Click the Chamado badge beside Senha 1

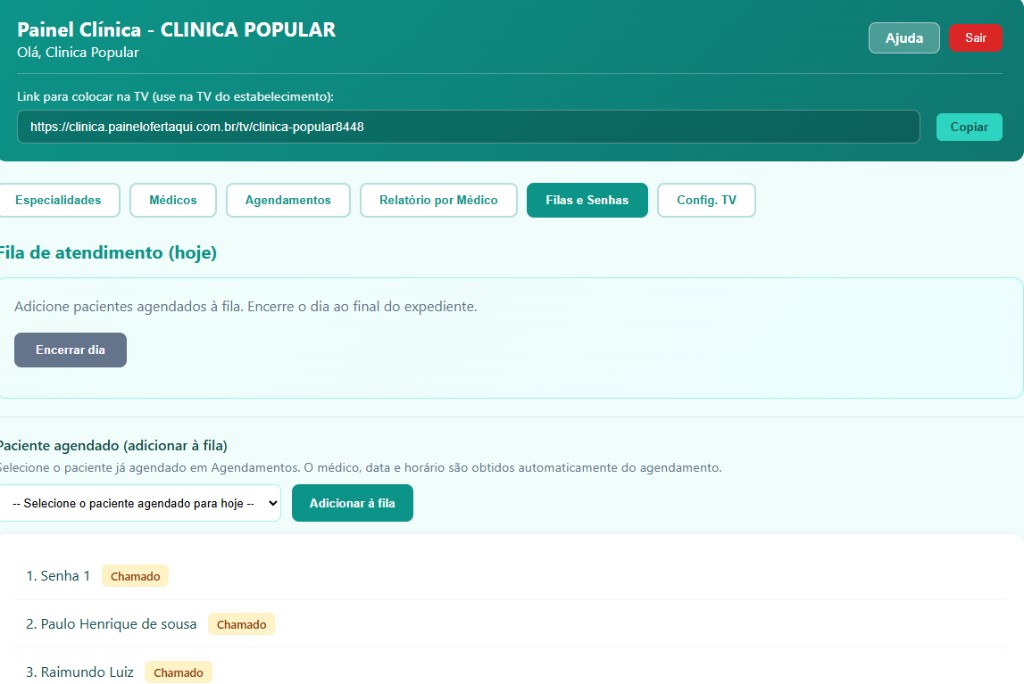[x=135, y=576]
